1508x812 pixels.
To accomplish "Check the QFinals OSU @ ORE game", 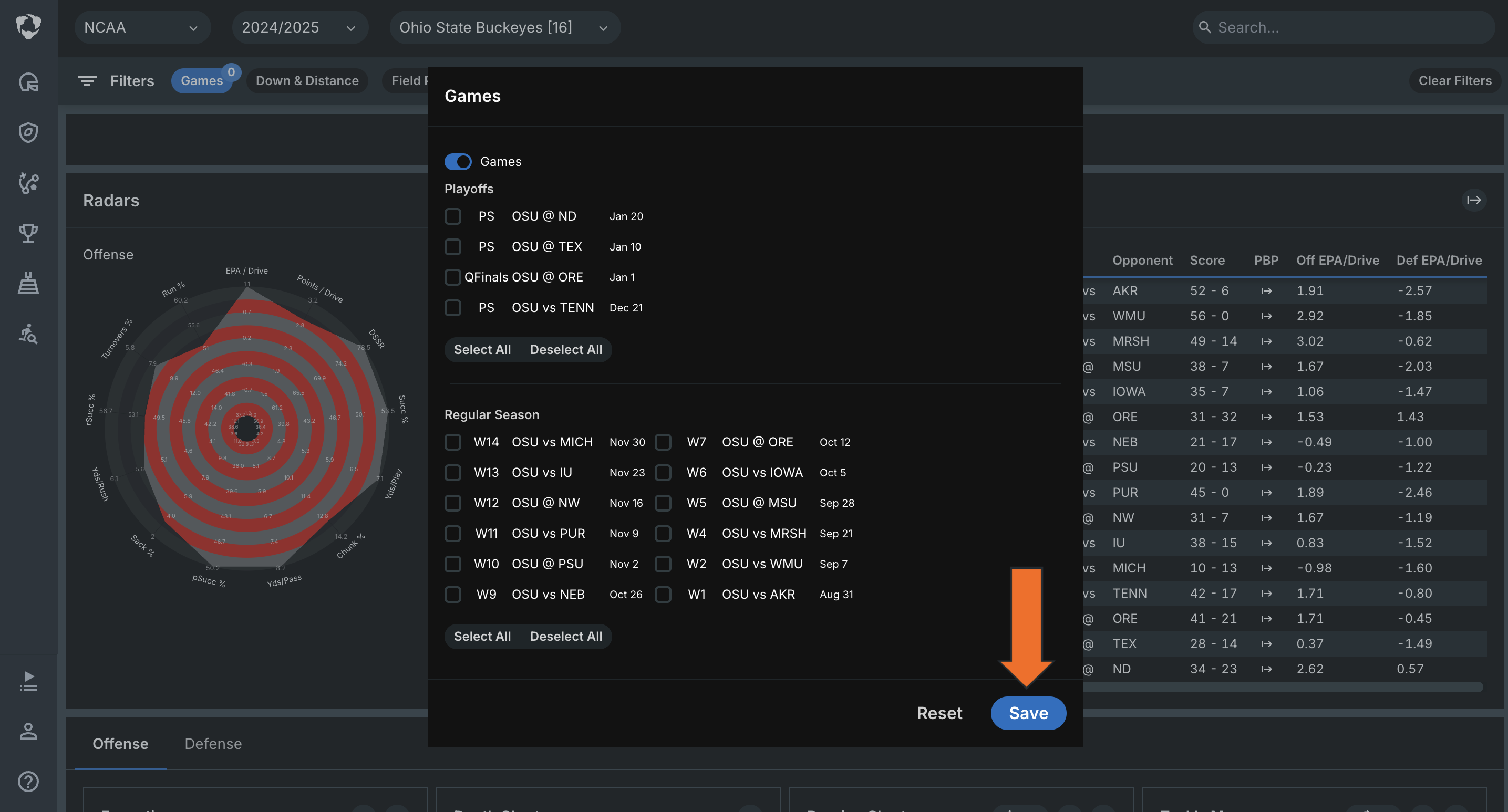I will pyautogui.click(x=452, y=277).
